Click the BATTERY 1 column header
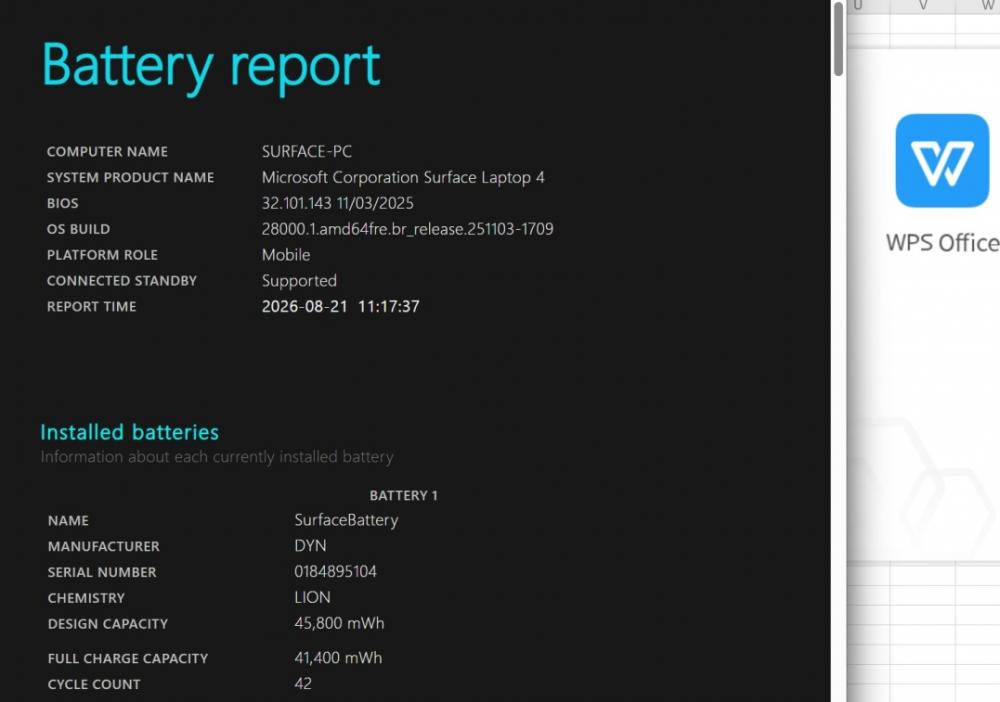 (x=404, y=495)
